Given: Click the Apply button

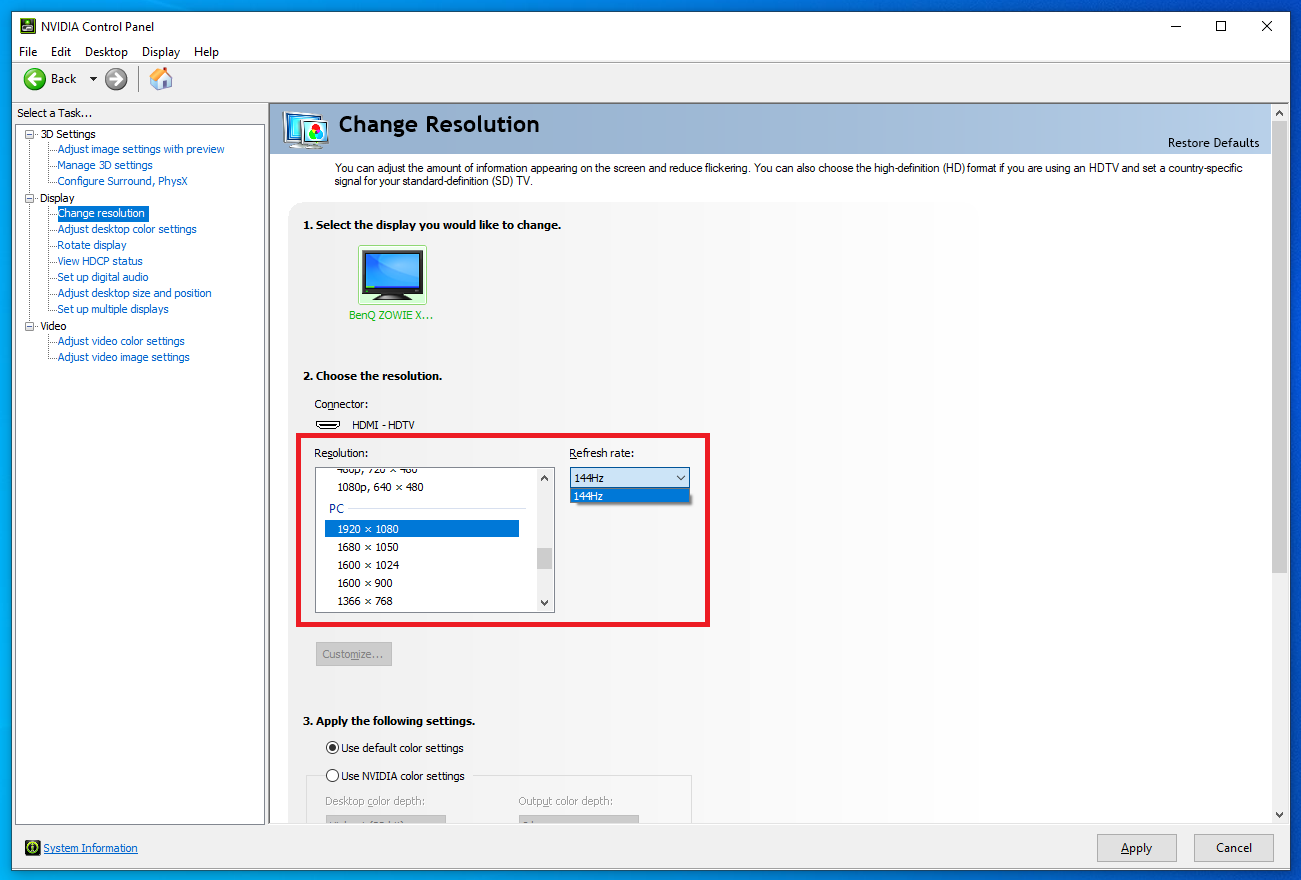Looking at the screenshot, I should tap(1136, 848).
